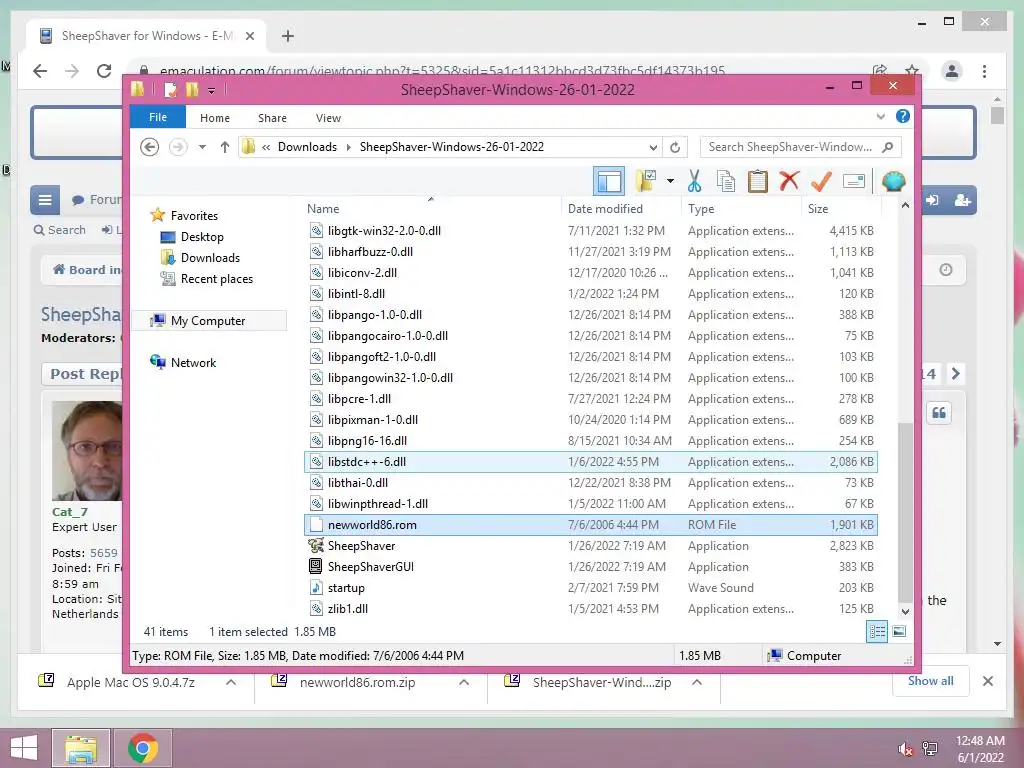The image size is (1024, 768).
Task: Select Downloads in navigation pane
Action: (210, 258)
